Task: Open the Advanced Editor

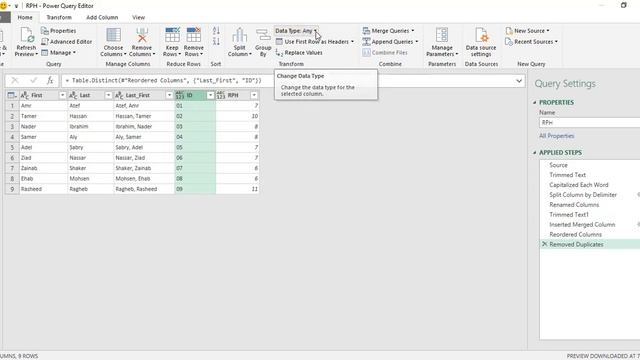Action: tap(67, 42)
